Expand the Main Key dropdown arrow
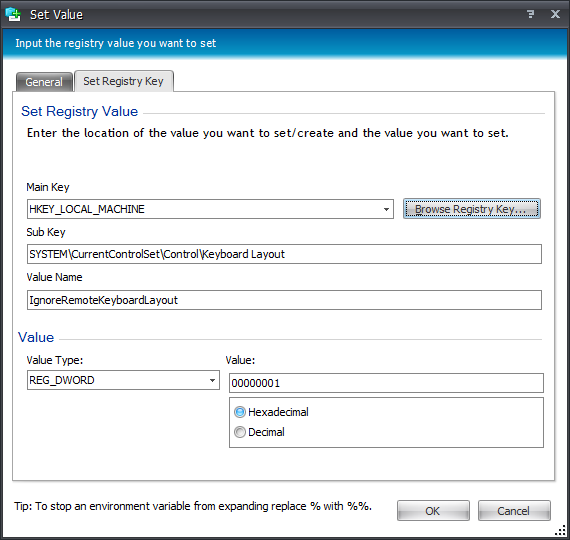This screenshot has height=540, width=570. pos(386,209)
